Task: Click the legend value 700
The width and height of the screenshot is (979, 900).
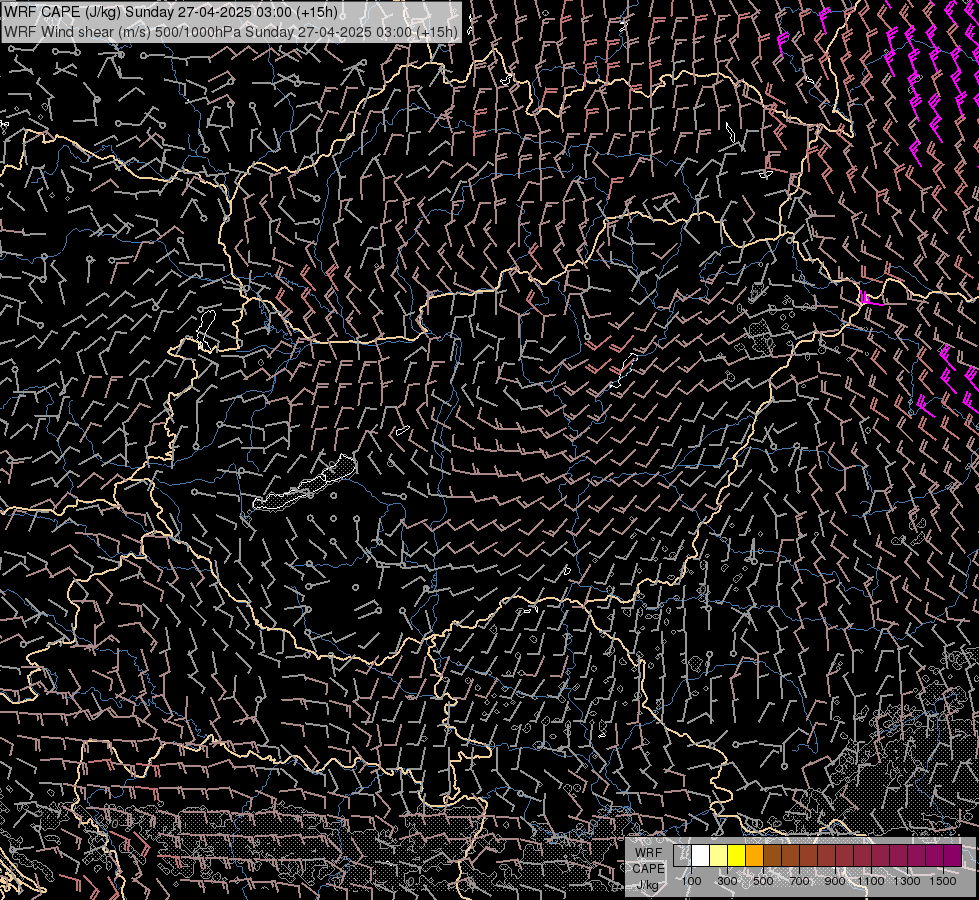Action: point(799,881)
